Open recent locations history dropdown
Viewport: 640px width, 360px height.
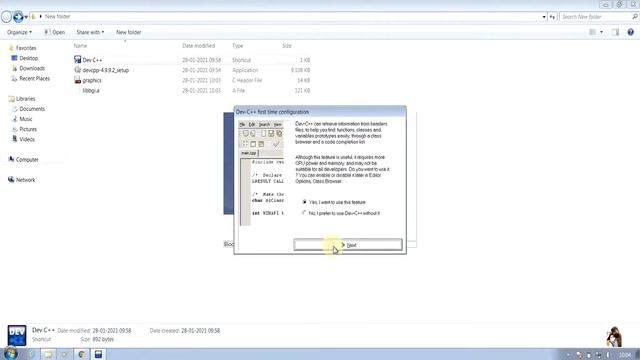click(26, 17)
